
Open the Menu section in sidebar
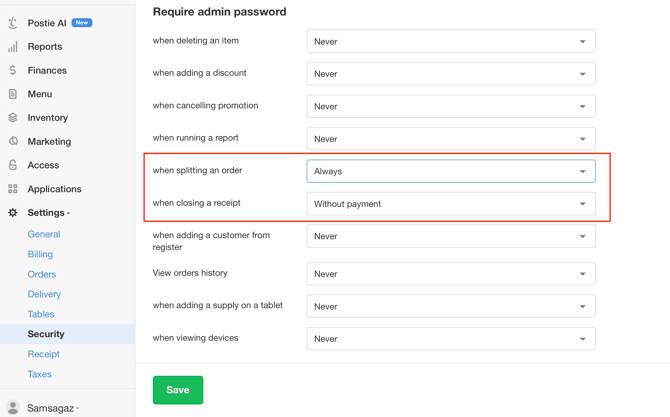40,94
